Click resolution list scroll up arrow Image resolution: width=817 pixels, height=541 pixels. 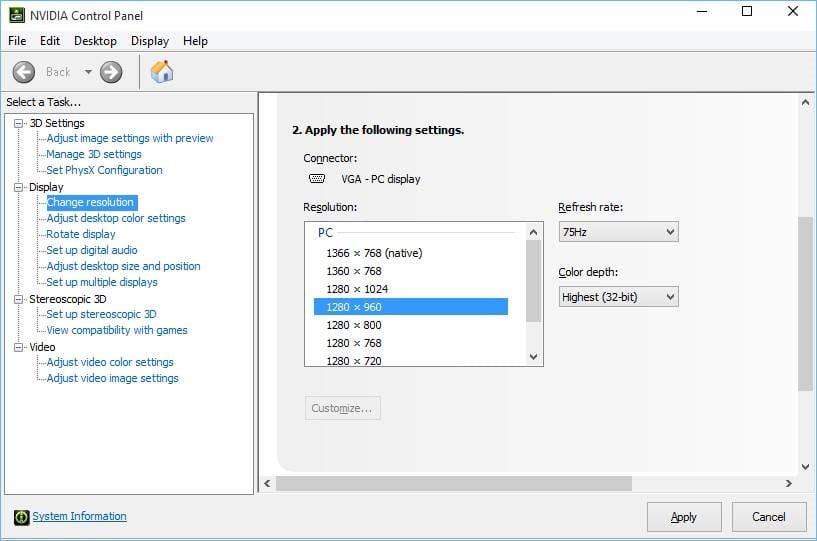point(533,232)
